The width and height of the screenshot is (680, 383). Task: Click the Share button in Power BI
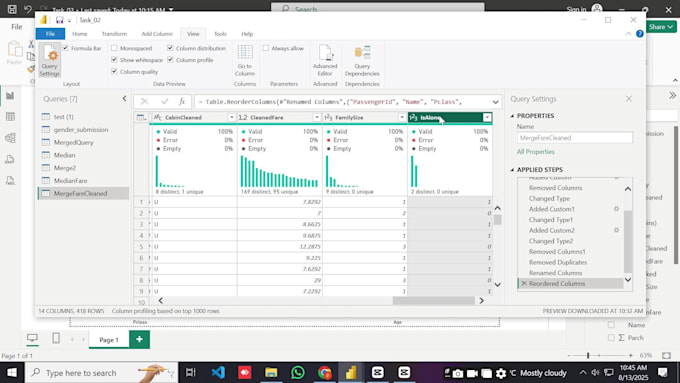pos(661,27)
